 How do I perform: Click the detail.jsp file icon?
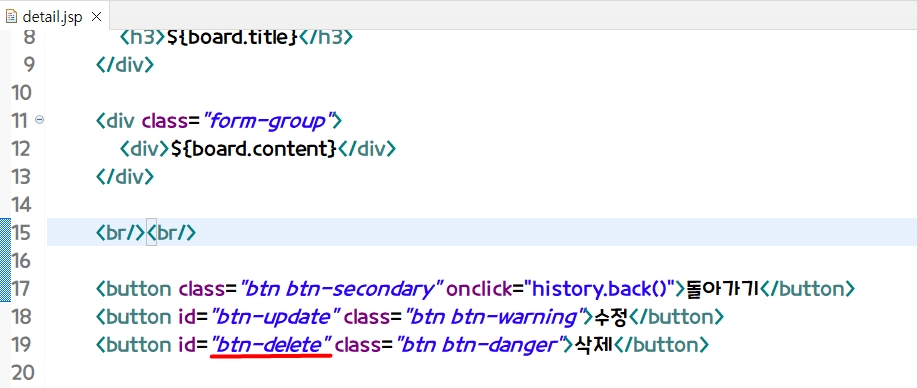point(12,17)
